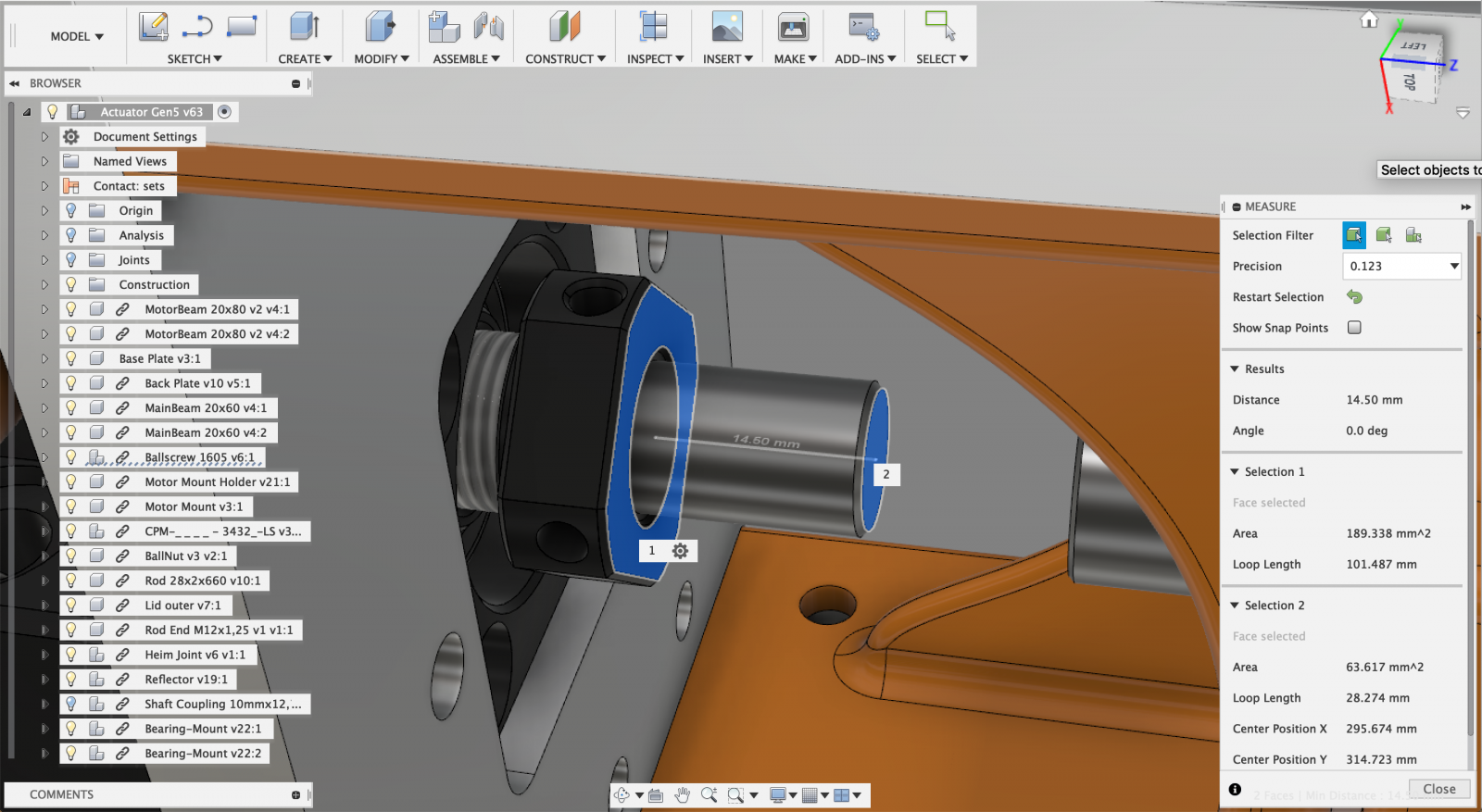Click the Joint icon in ASSEMBLE group
The image size is (1482, 812).
coord(488,27)
